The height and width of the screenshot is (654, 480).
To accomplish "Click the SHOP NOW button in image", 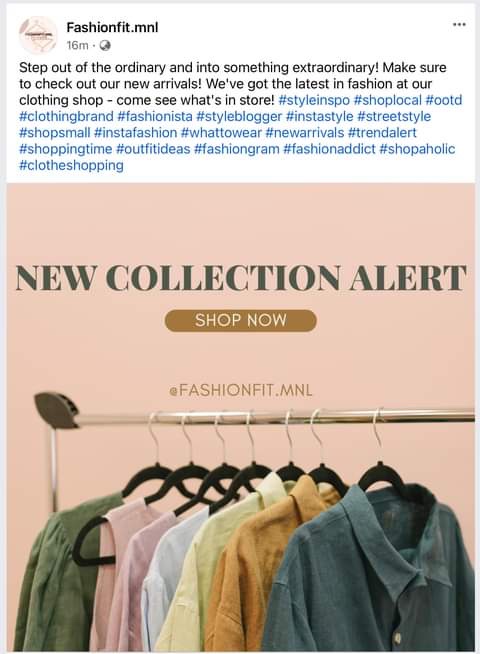I will click(x=241, y=320).
